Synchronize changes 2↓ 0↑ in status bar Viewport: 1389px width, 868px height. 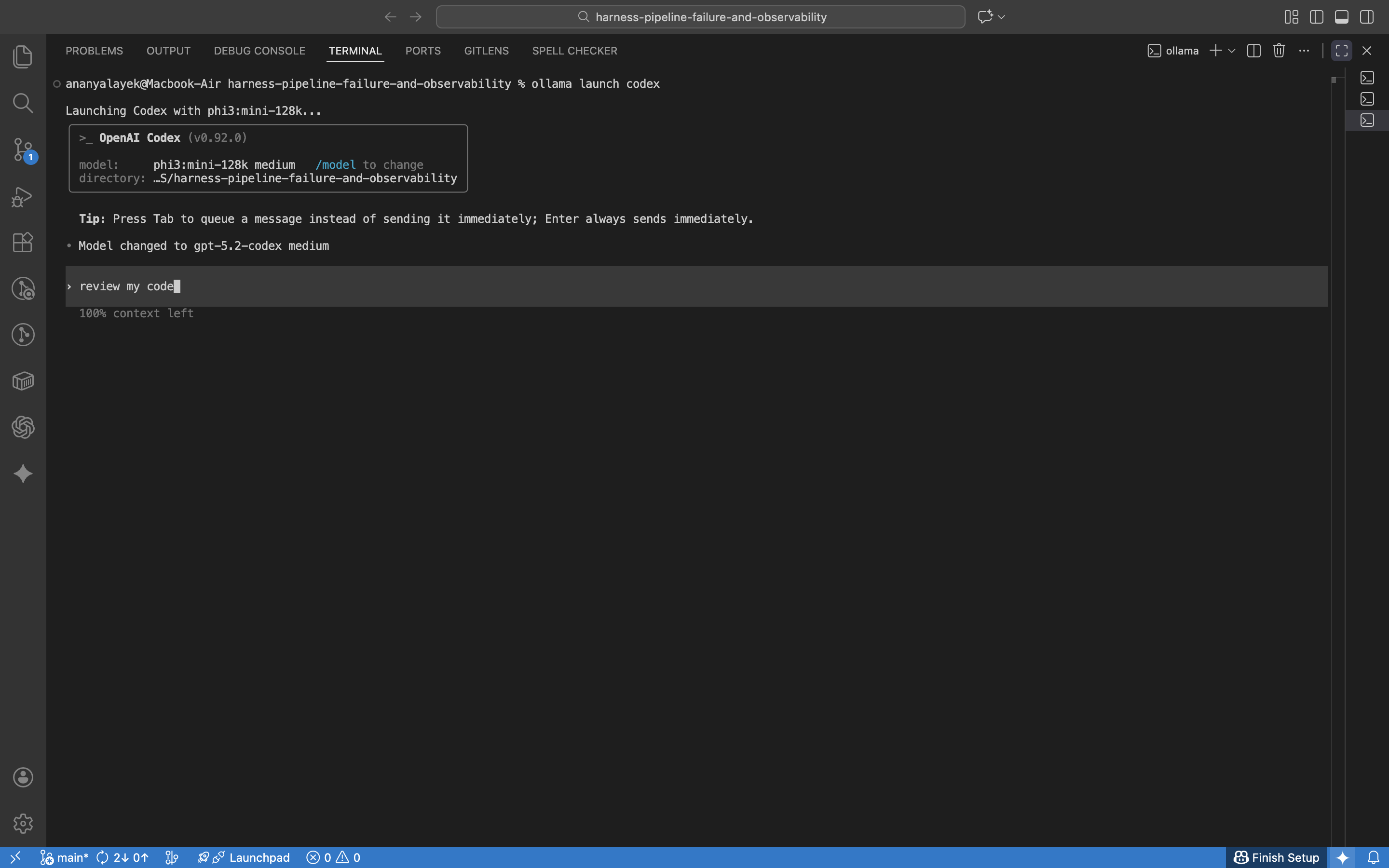click(x=122, y=857)
